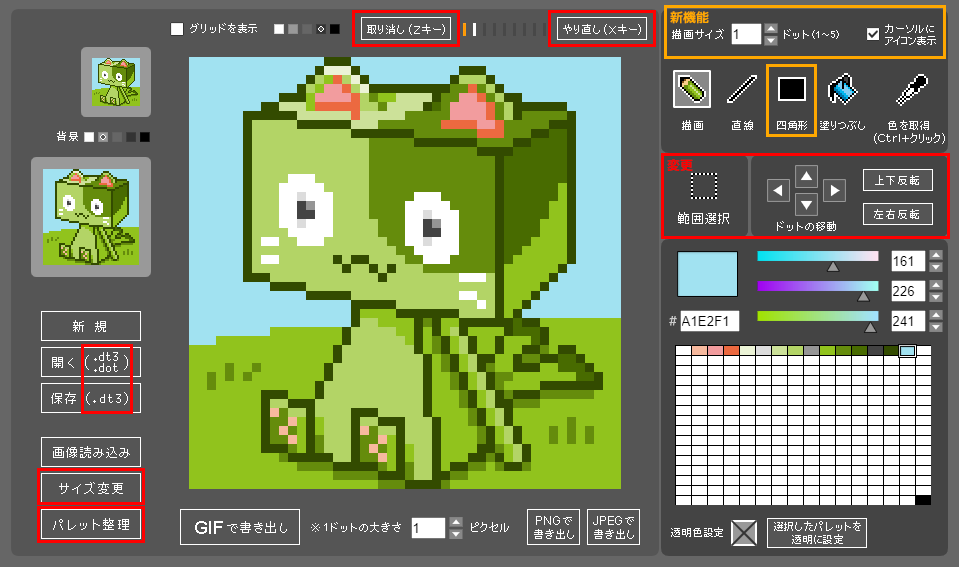Decrease 描画サイズ with down stepper

point(771,40)
